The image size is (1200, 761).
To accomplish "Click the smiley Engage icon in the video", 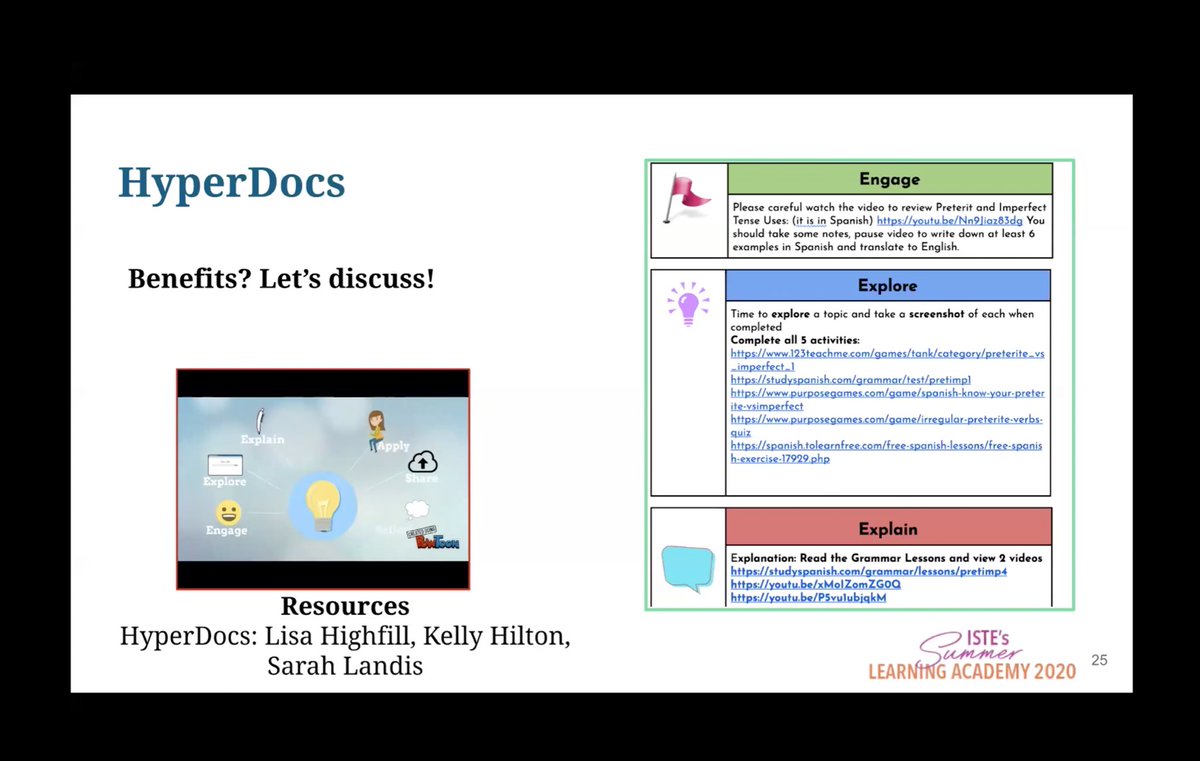I will pos(228,512).
